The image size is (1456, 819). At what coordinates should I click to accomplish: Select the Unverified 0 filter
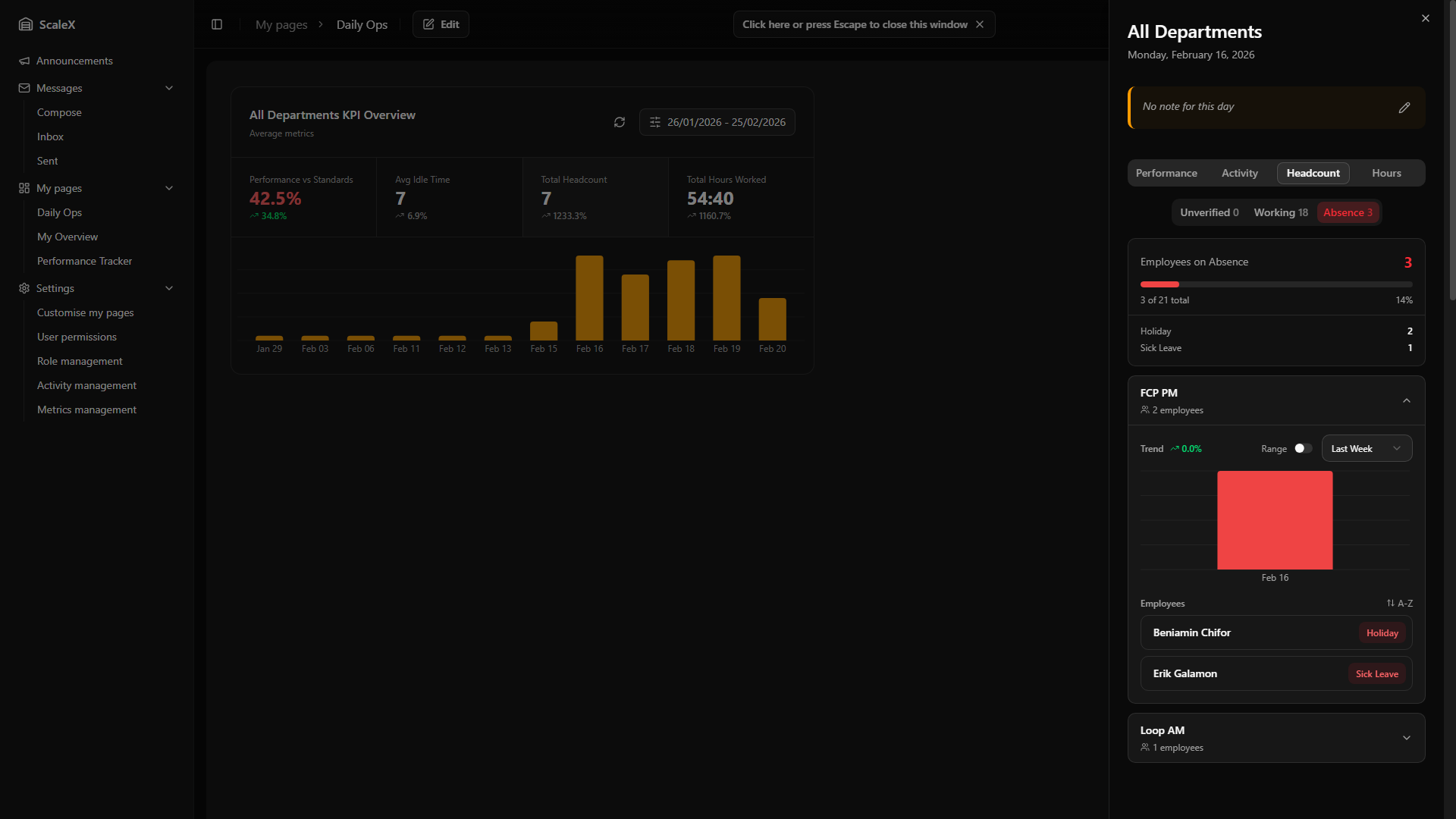click(1209, 212)
